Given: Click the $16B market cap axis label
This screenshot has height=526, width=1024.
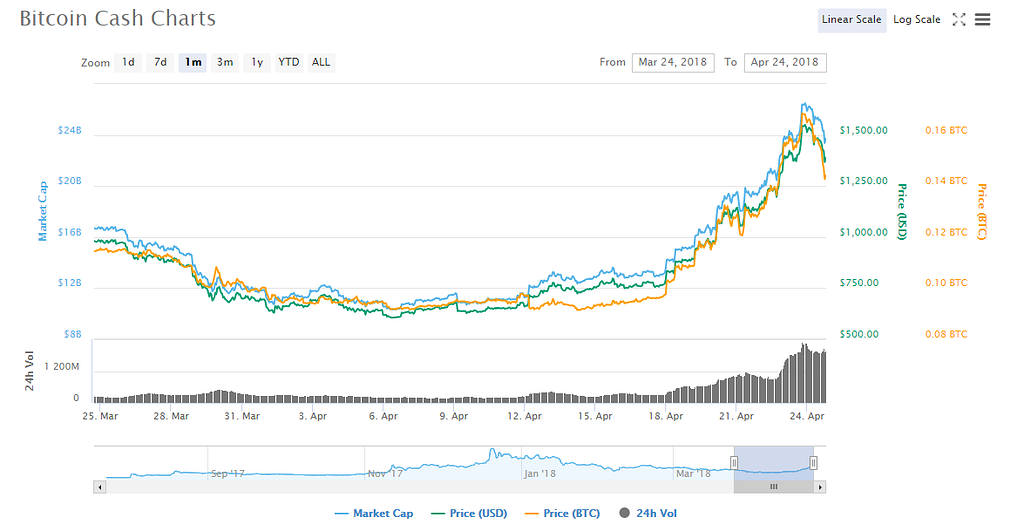Looking at the screenshot, I should pyautogui.click(x=70, y=233).
